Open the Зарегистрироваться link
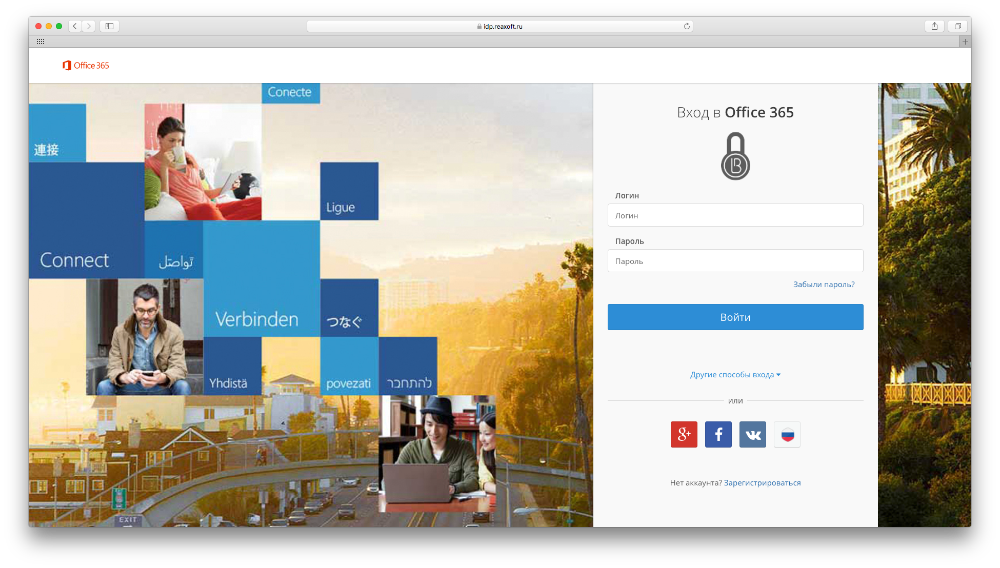The width and height of the screenshot is (1000, 568). [762, 483]
